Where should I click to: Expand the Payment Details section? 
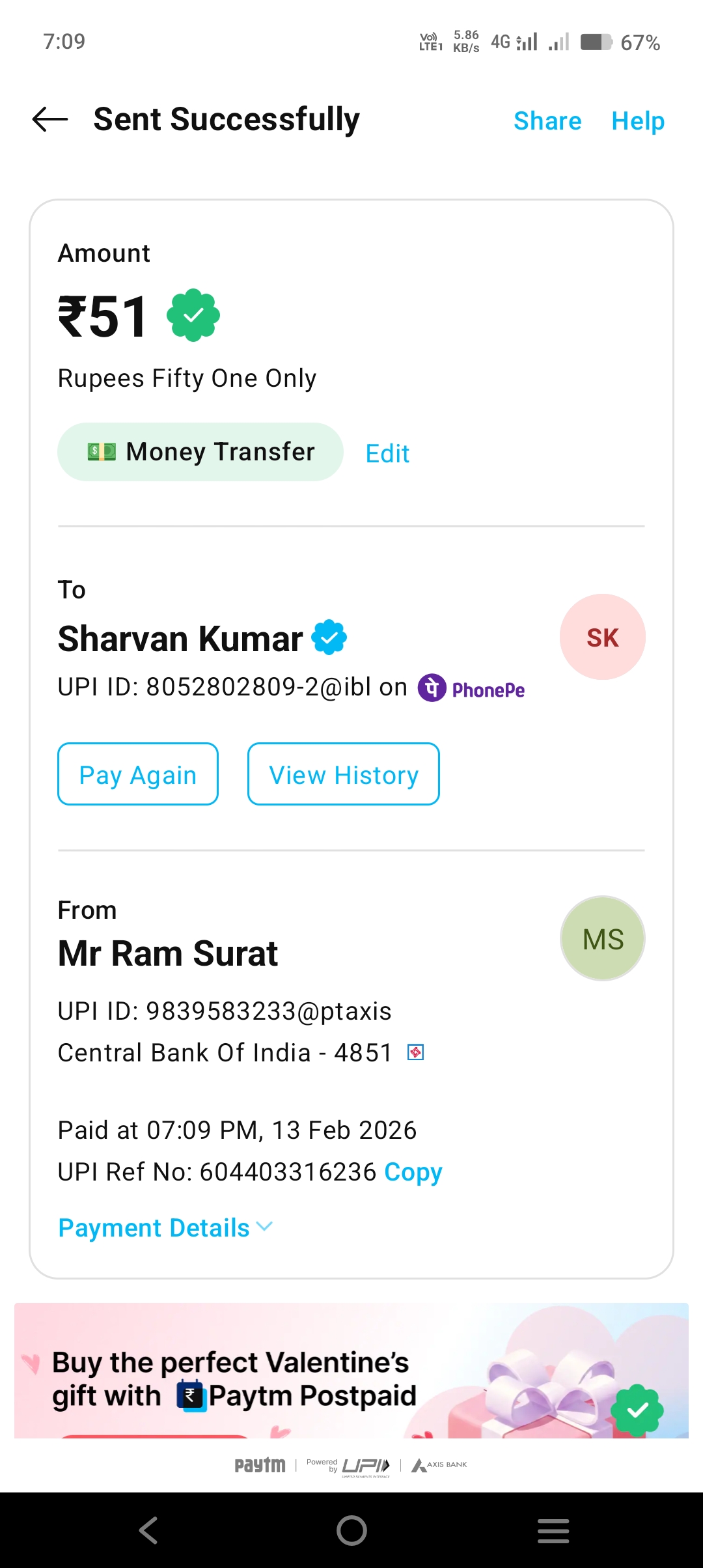point(154,1228)
